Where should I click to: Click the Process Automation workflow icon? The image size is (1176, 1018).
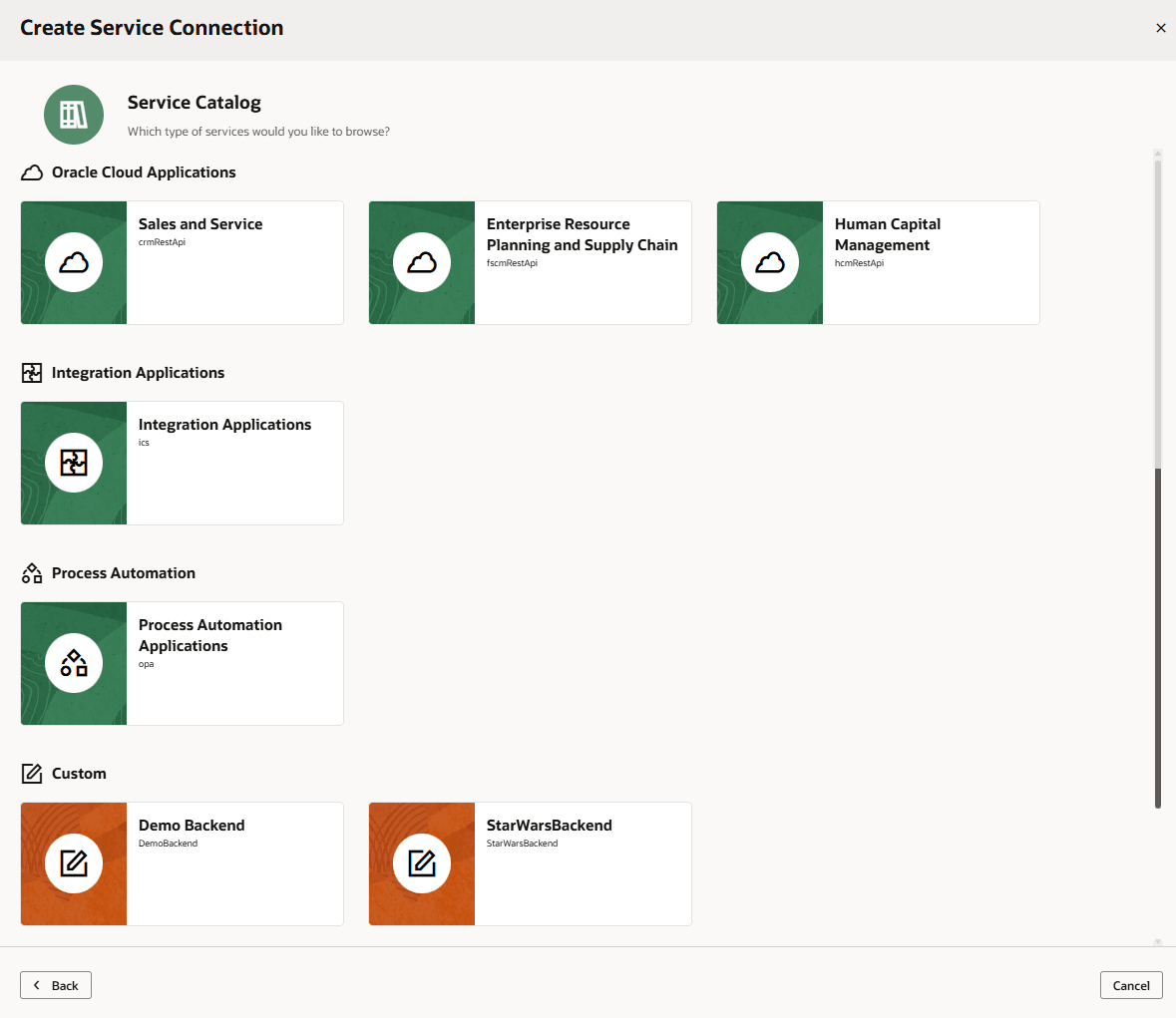pyautogui.click(x=31, y=572)
